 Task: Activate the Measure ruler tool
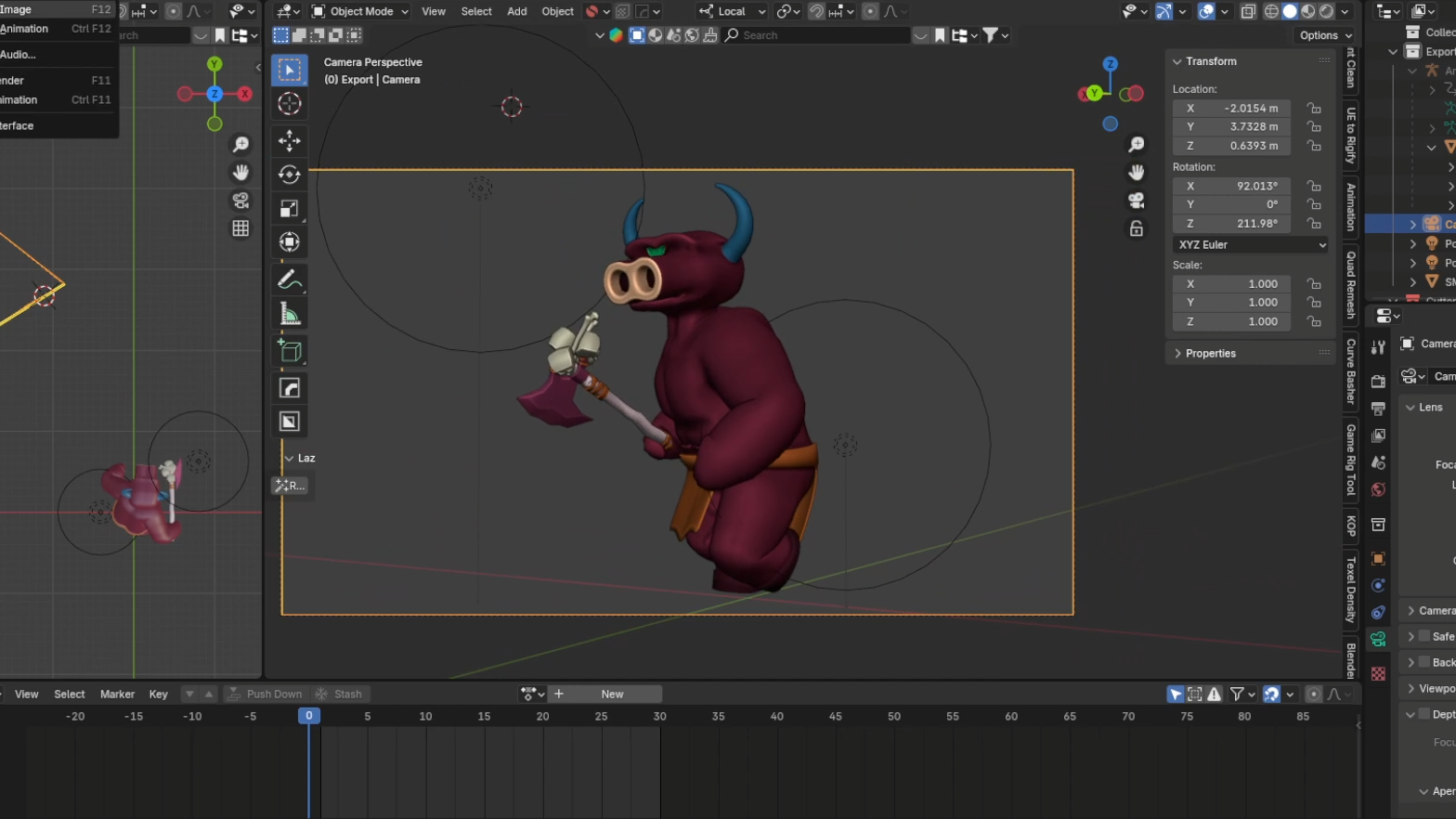tap(290, 315)
